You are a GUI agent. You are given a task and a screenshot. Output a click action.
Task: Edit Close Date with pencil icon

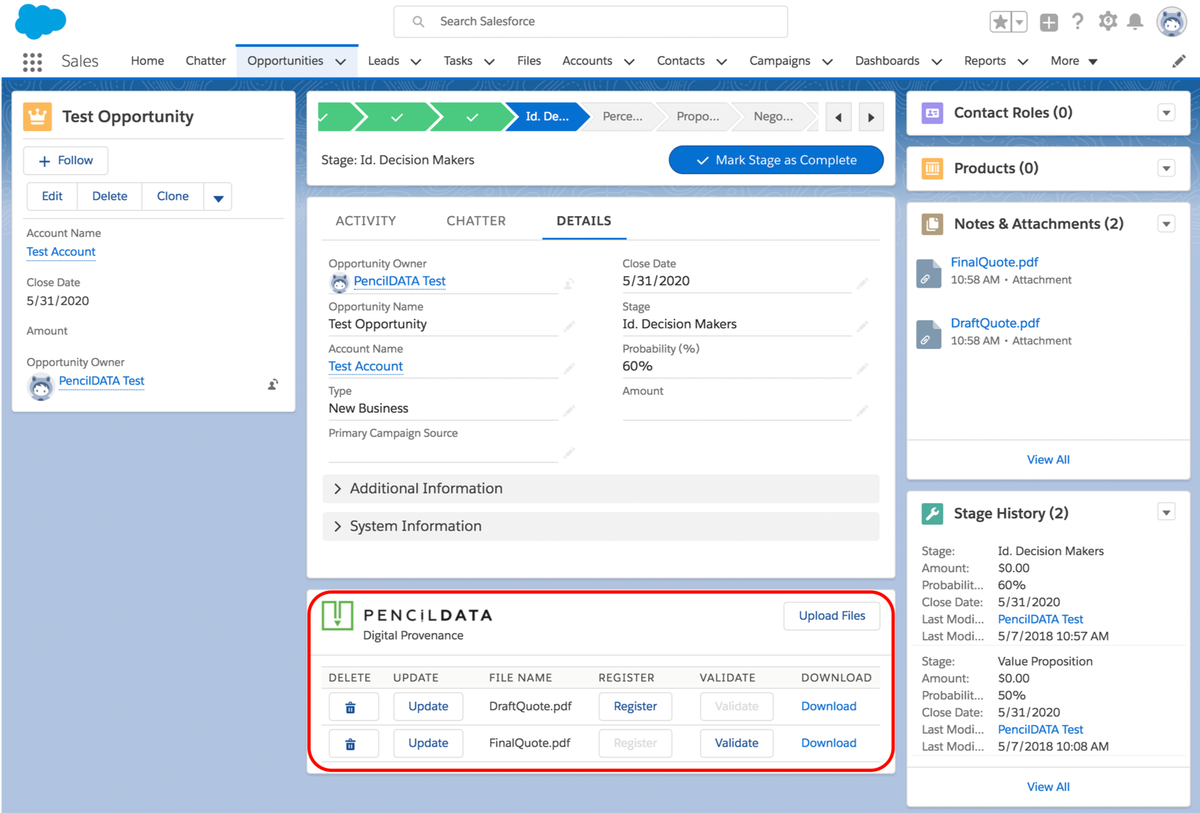pyautogui.click(x=862, y=284)
